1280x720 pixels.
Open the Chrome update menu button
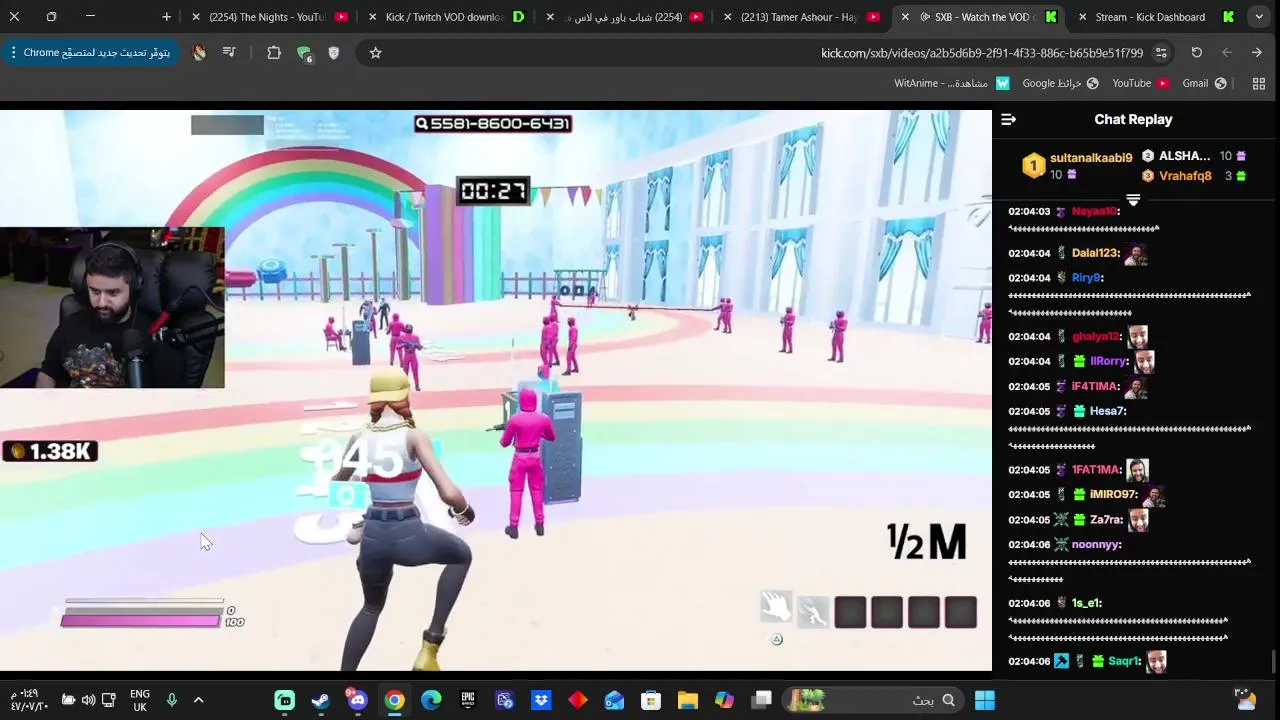pyautogui.click(x=89, y=53)
